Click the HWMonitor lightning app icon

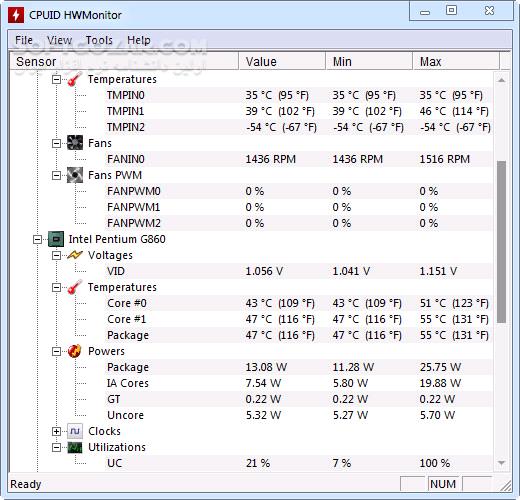pyautogui.click(x=16, y=15)
